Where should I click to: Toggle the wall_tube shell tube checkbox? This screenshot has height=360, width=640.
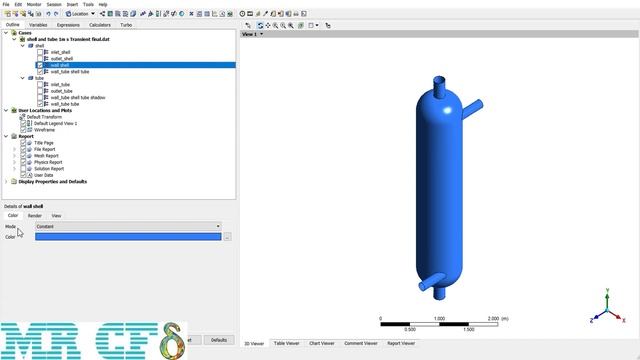tap(40, 72)
